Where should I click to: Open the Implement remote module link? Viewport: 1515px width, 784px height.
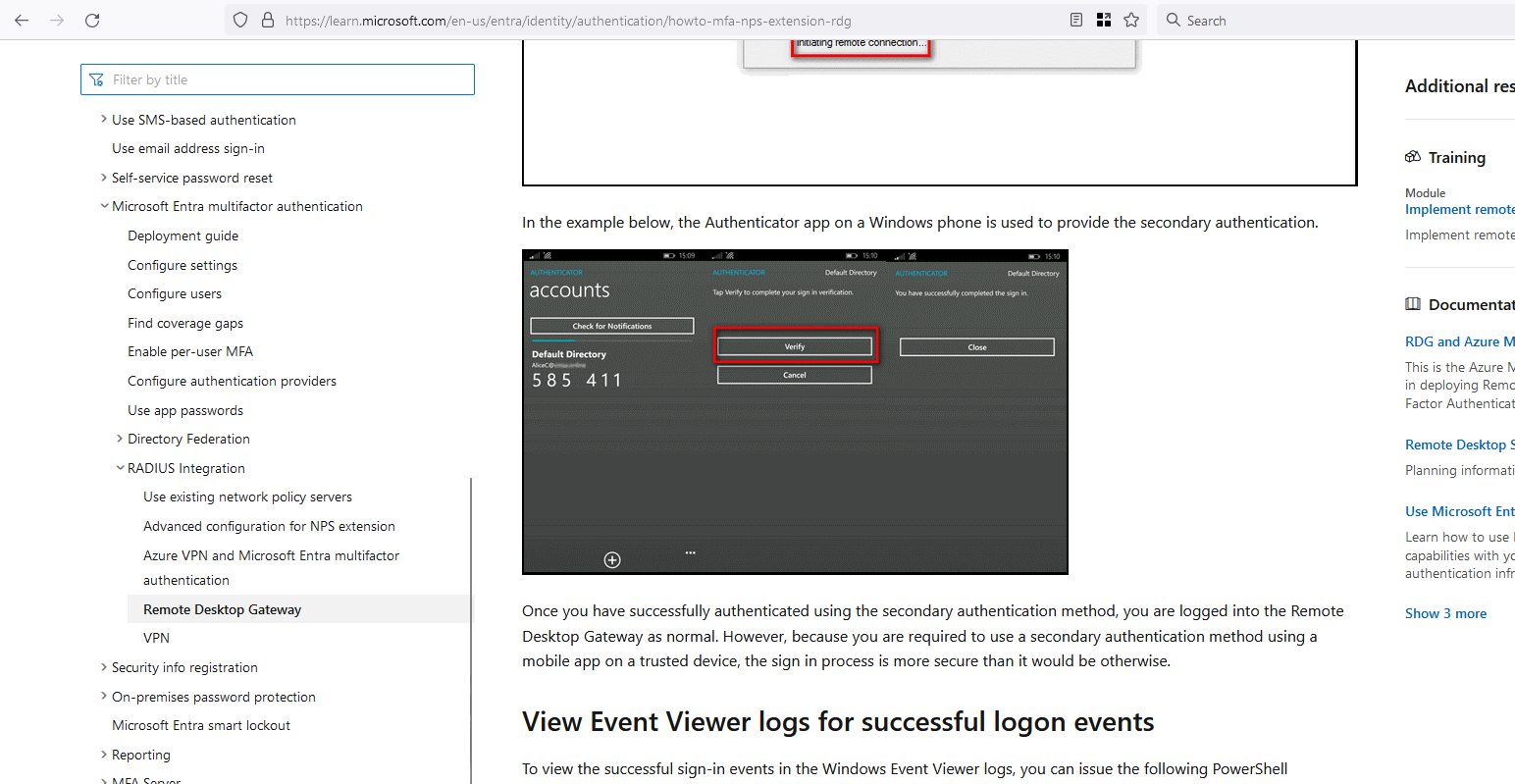pyautogui.click(x=1460, y=209)
